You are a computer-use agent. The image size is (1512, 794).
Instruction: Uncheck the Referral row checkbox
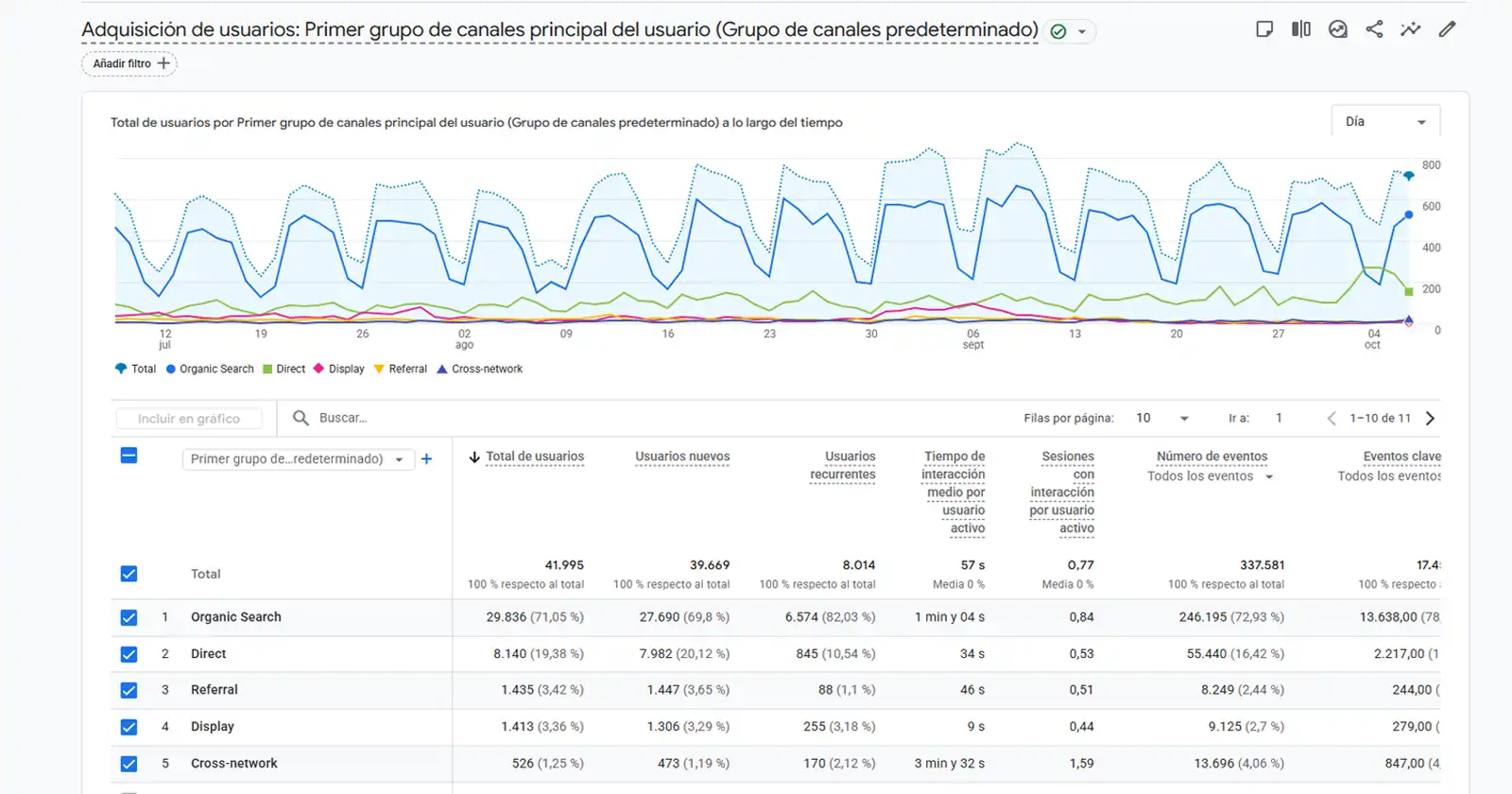pos(129,690)
